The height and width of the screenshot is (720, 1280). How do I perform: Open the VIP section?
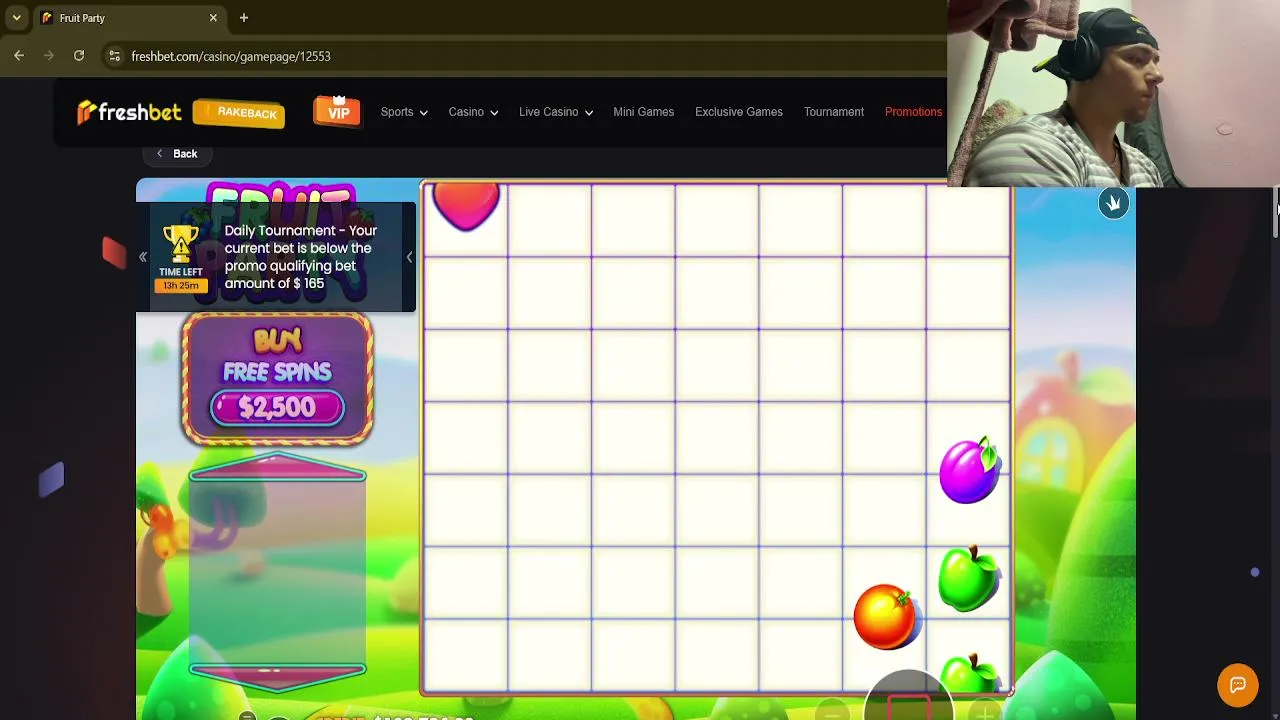(x=338, y=111)
